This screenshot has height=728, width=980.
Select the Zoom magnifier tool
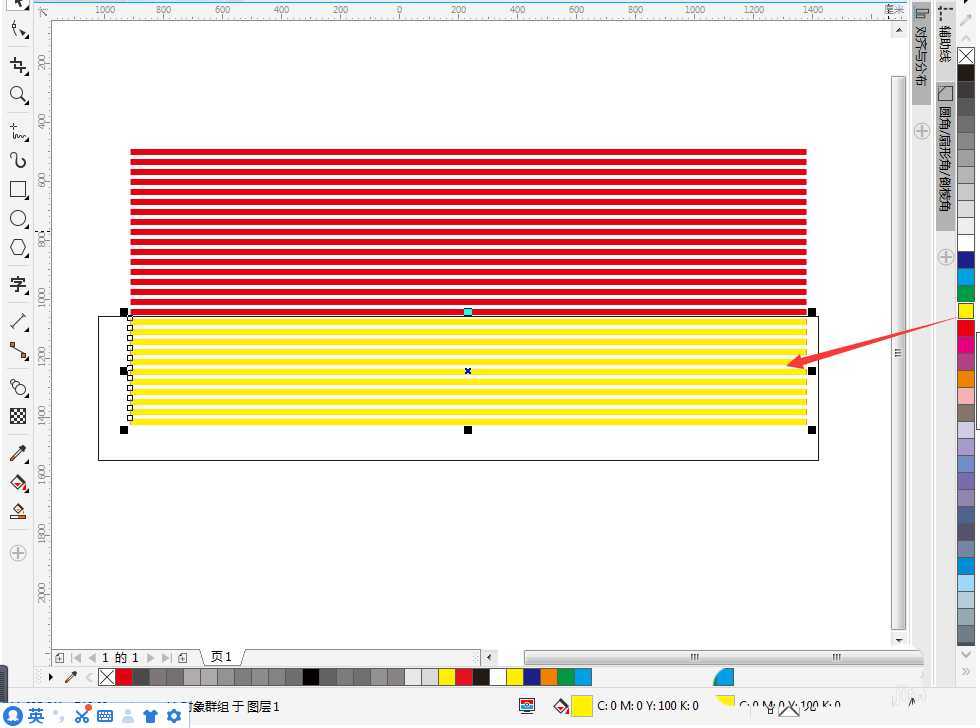(17, 96)
